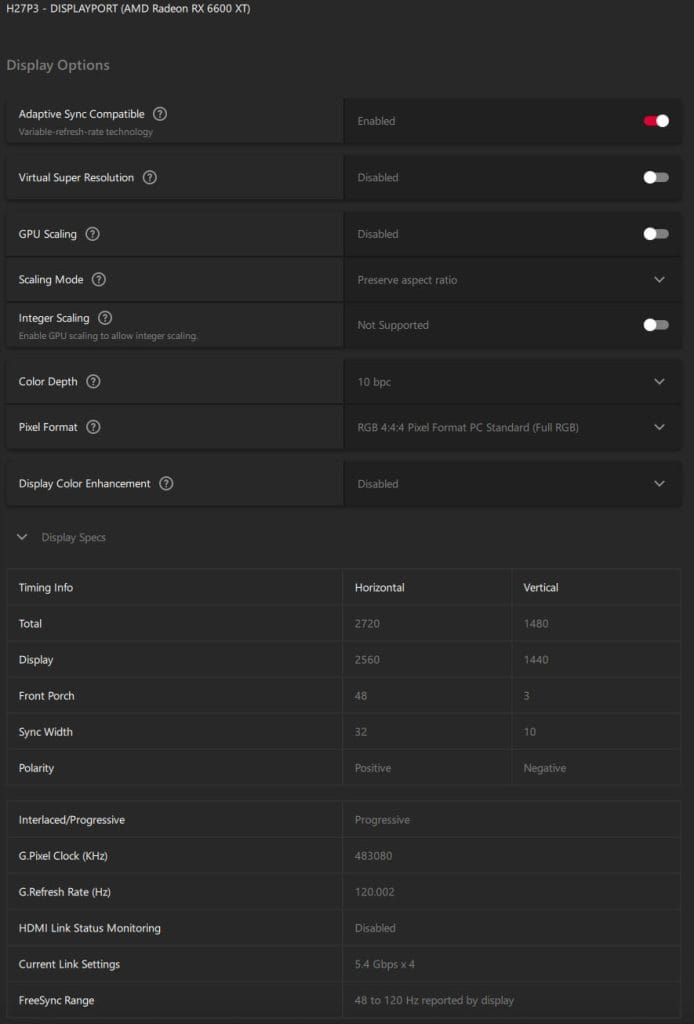The height and width of the screenshot is (1024, 694).
Task: Click the FreeSync Range row value
Action: [x=434, y=1000]
